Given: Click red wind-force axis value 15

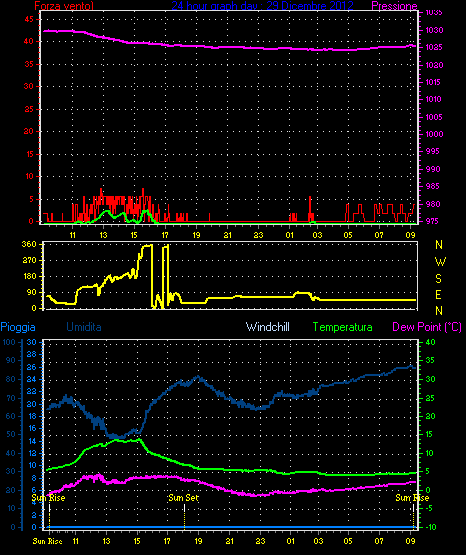Looking at the screenshot, I should tap(29, 154).
